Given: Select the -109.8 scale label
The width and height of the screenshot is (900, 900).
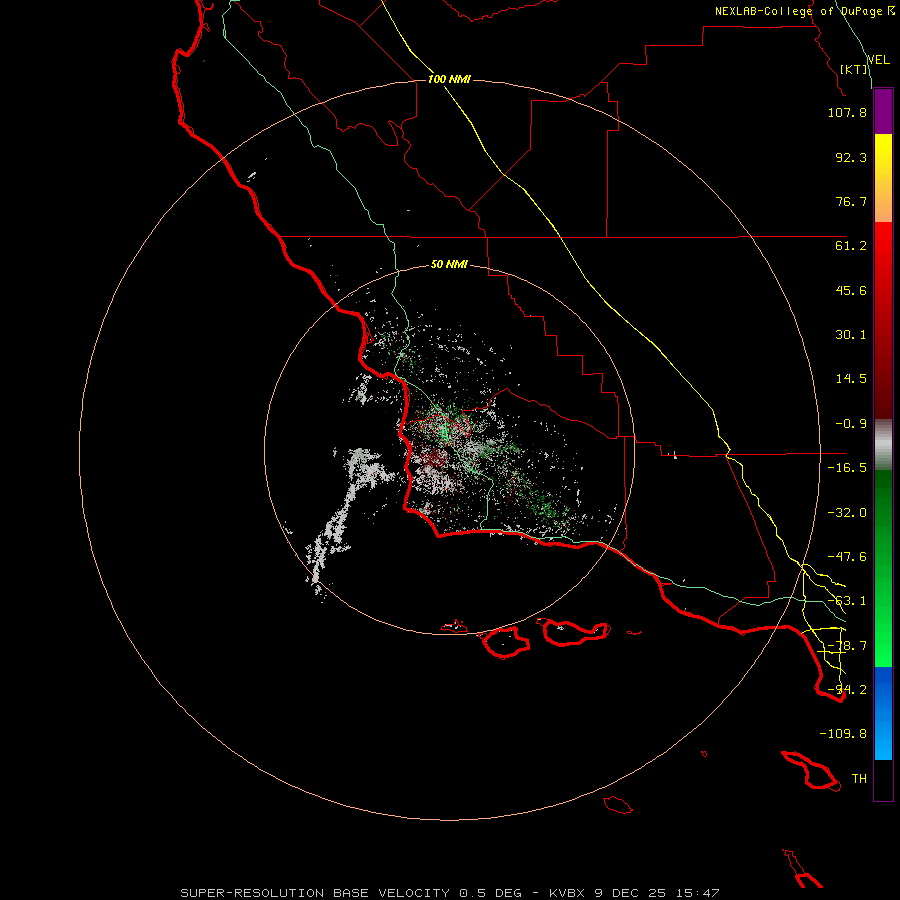Looking at the screenshot, I should [843, 734].
